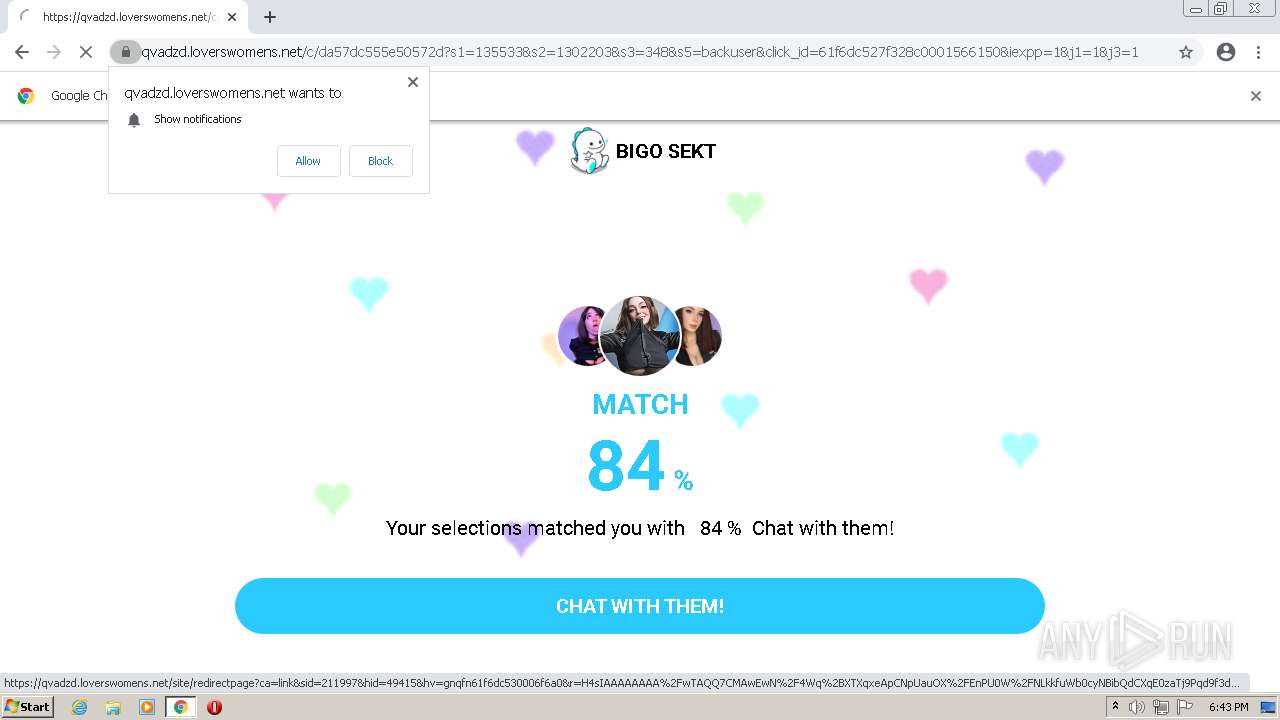The height and width of the screenshot is (720, 1280).
Task: Show hidden system tray icons
Action: (x=1115, y=707)
